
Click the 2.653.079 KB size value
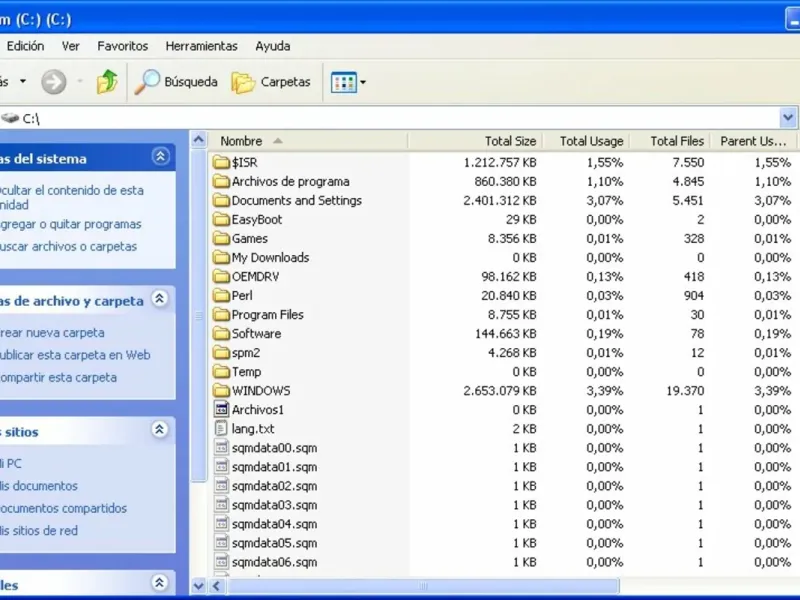pyautogui.click(x=500, y=391)
